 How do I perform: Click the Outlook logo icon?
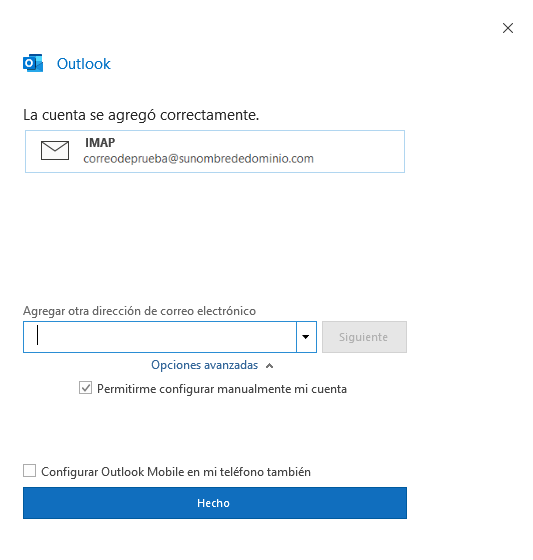click(x=33, y=64)
